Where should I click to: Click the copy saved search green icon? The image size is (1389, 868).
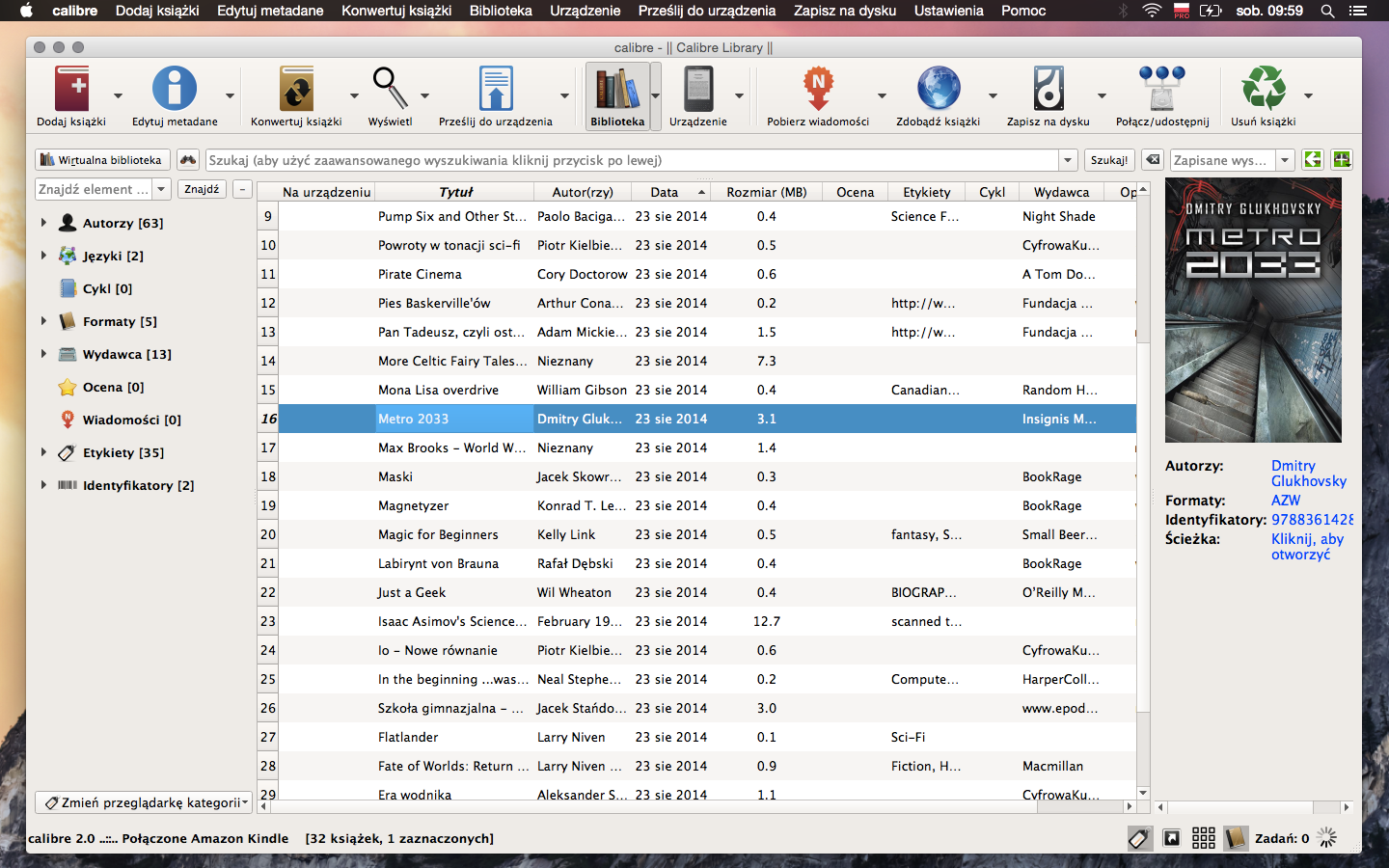click(x=1313, y=160)
